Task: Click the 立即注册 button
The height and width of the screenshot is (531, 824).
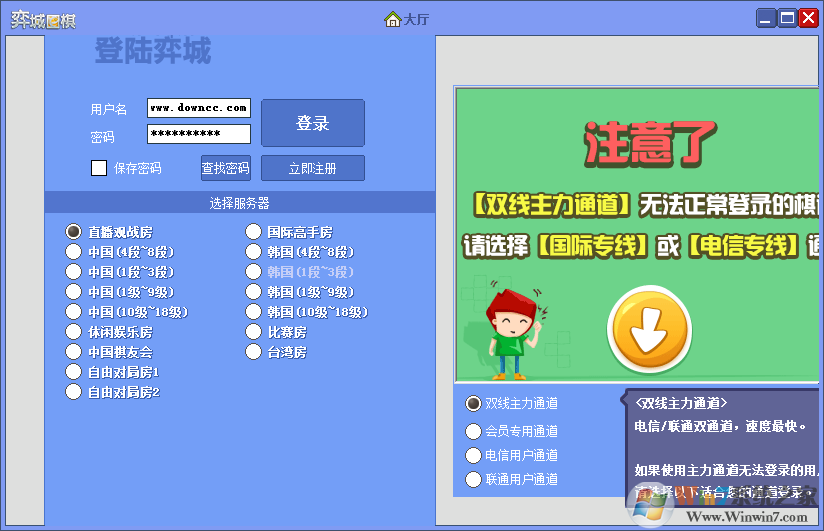Action: pos(312,168)
